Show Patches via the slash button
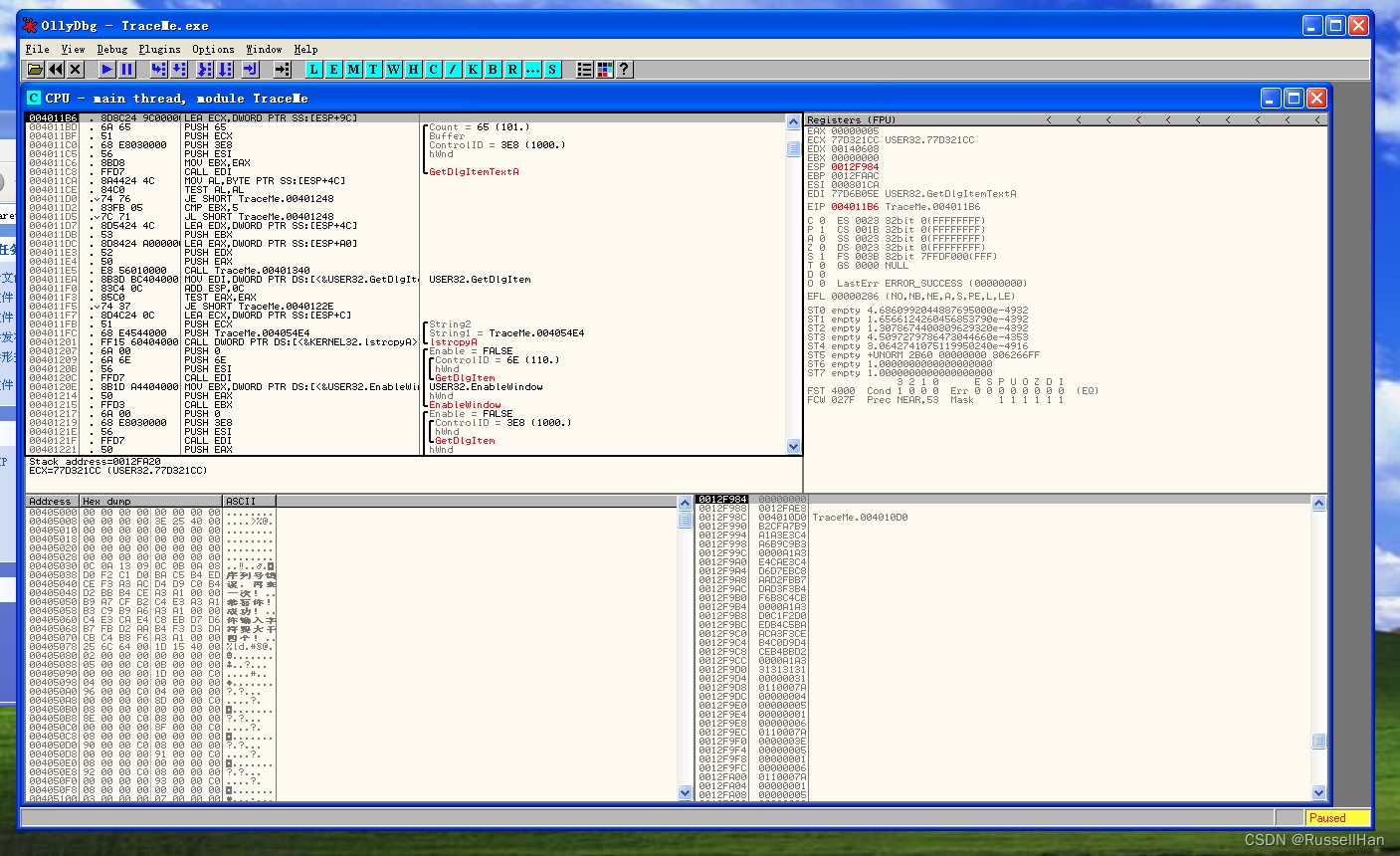This screenshot has height=856, width=1400. point(454,69)
